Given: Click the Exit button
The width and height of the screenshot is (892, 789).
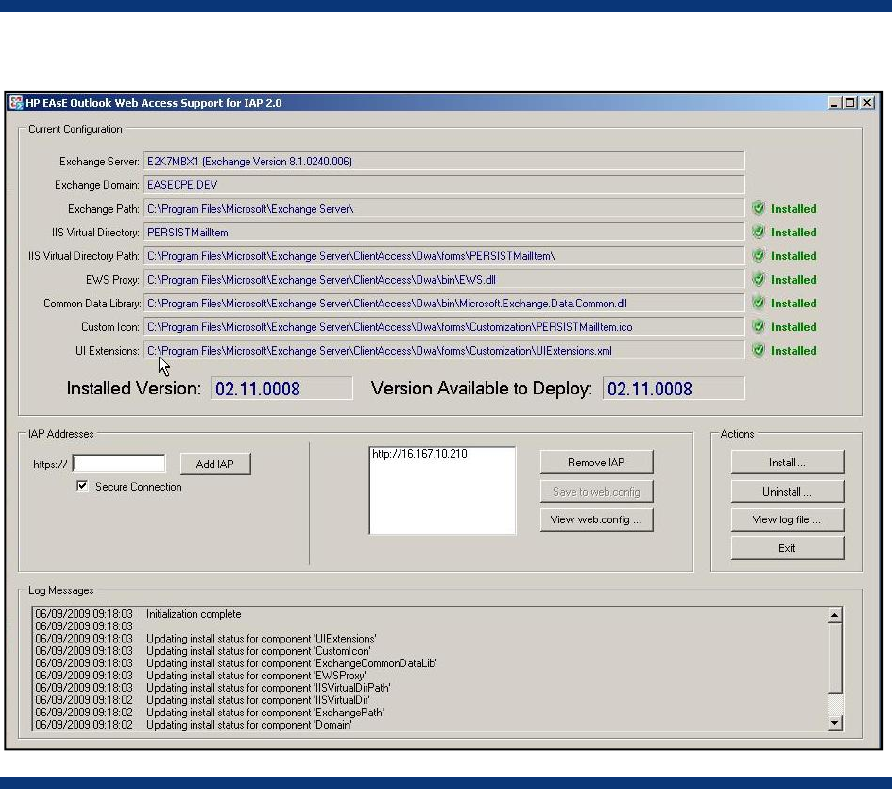Looking at the screenshot, I should 787,548.
